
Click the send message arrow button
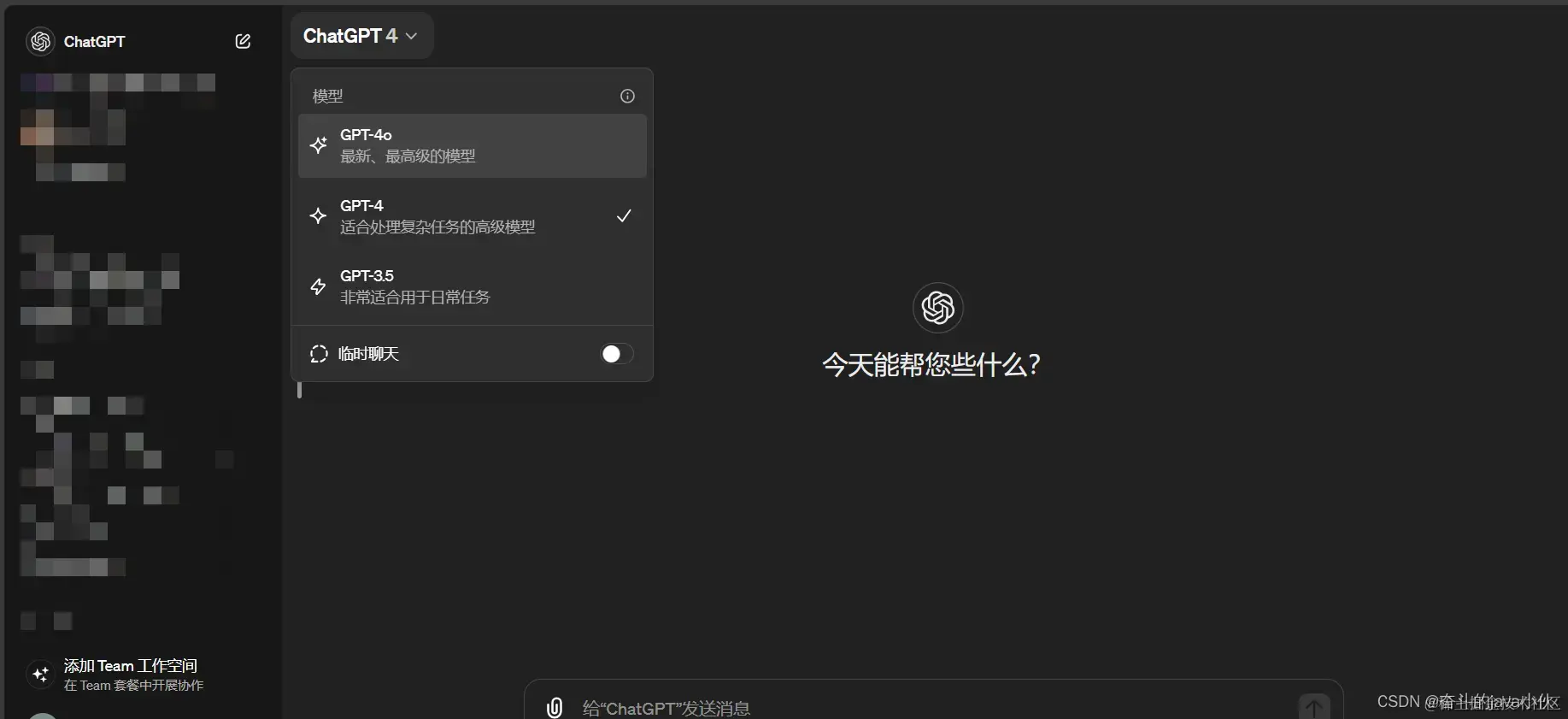1314,706
